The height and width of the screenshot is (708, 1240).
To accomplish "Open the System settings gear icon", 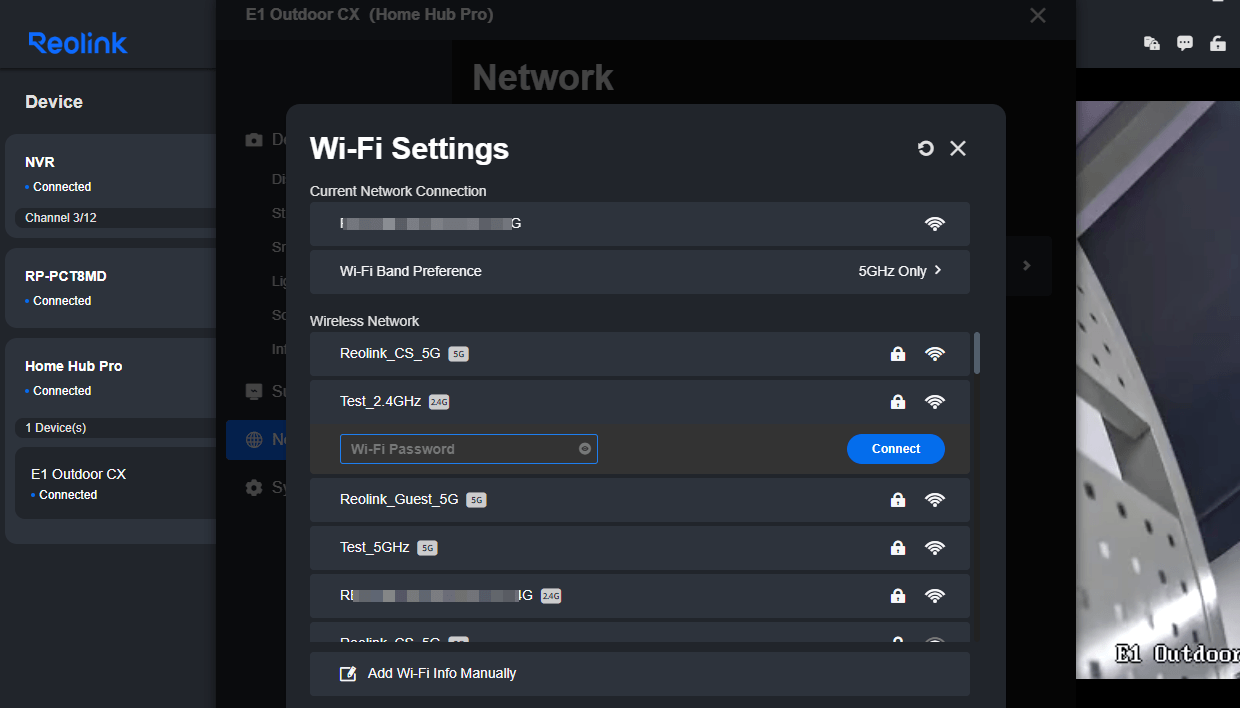I will (x=253, y=486).
